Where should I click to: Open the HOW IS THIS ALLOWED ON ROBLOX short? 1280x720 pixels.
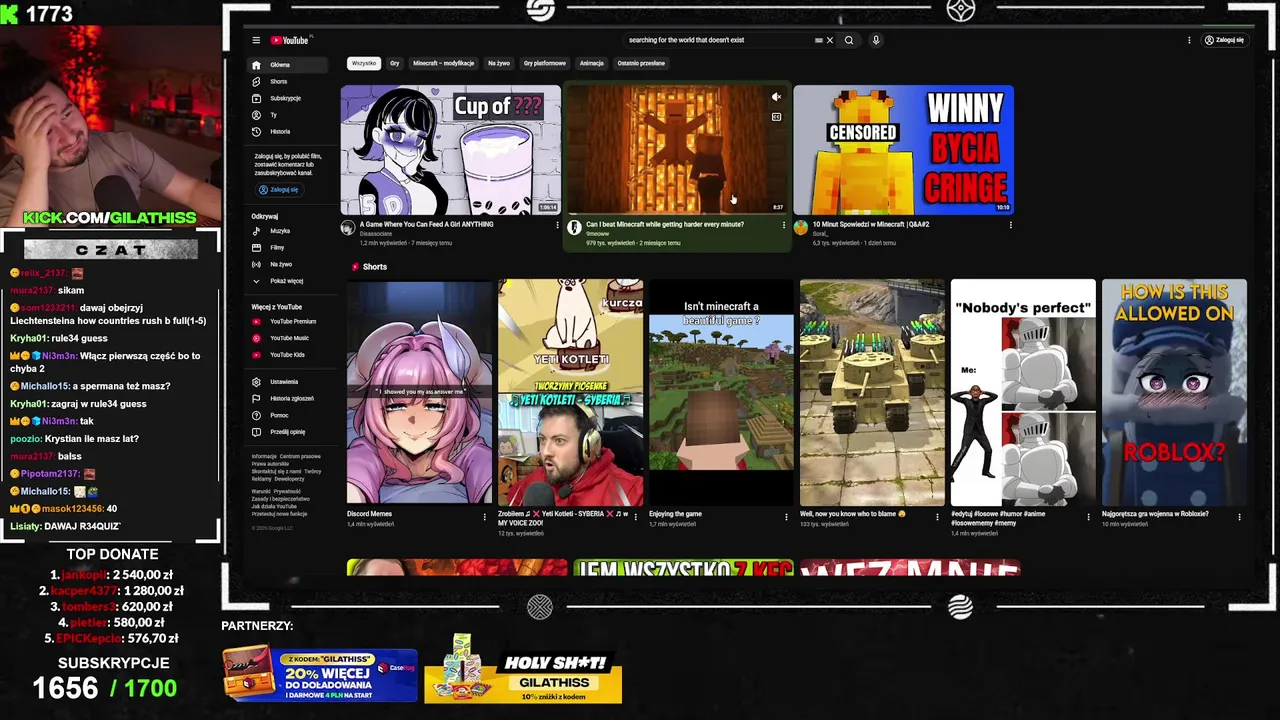pyautogui.click(x=1174, y=392)
